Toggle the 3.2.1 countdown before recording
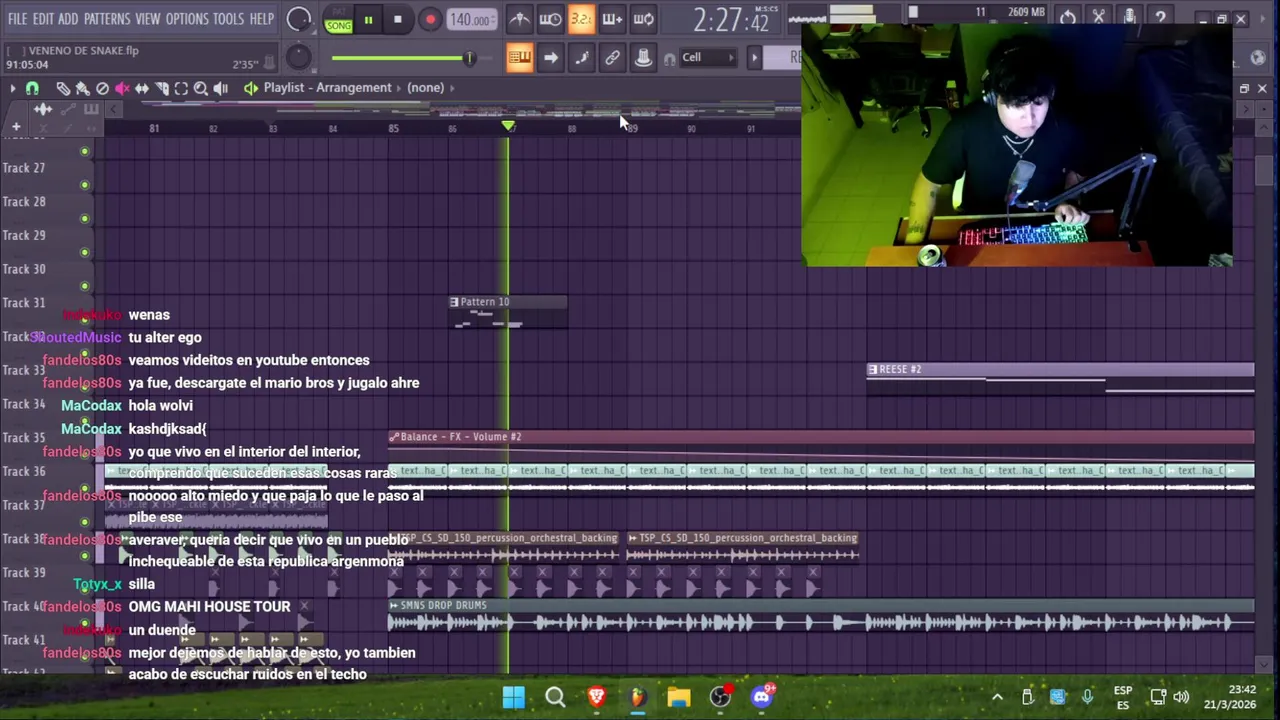Screen dimensions: 1280x720 pyautogui.click(x=581, y=19)
